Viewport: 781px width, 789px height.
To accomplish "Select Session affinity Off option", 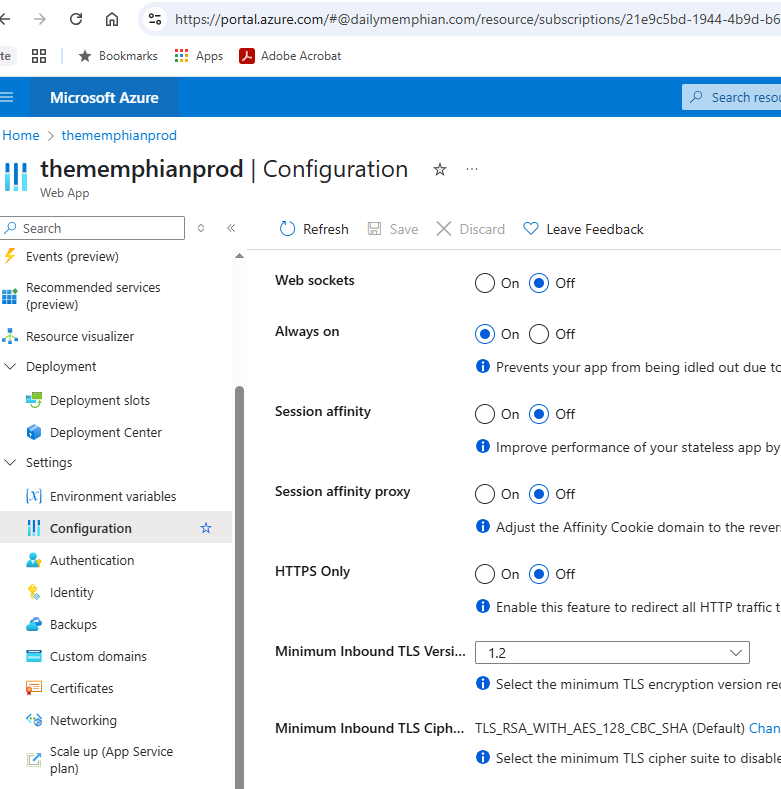I will pos(538,414).
